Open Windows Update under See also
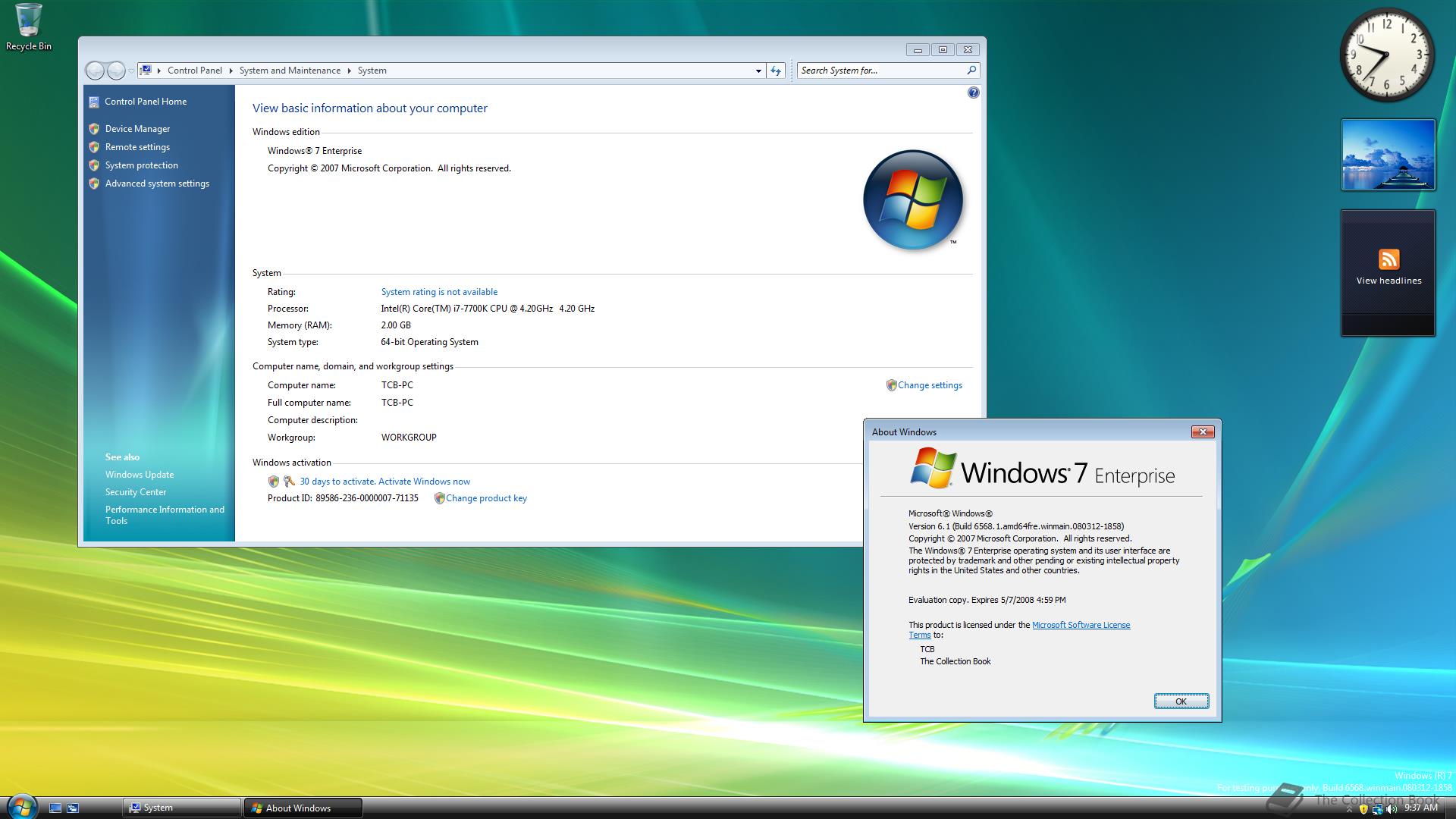This screenshot has height=819, width=1456. 140,475
